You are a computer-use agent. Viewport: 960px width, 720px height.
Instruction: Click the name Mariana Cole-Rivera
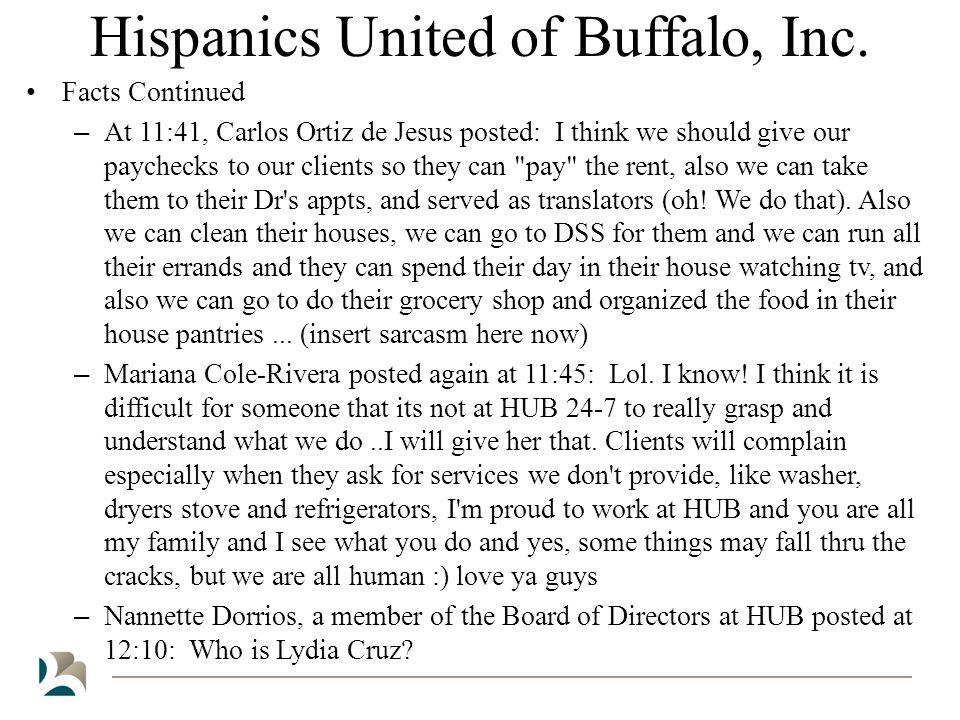coord(222,374)
